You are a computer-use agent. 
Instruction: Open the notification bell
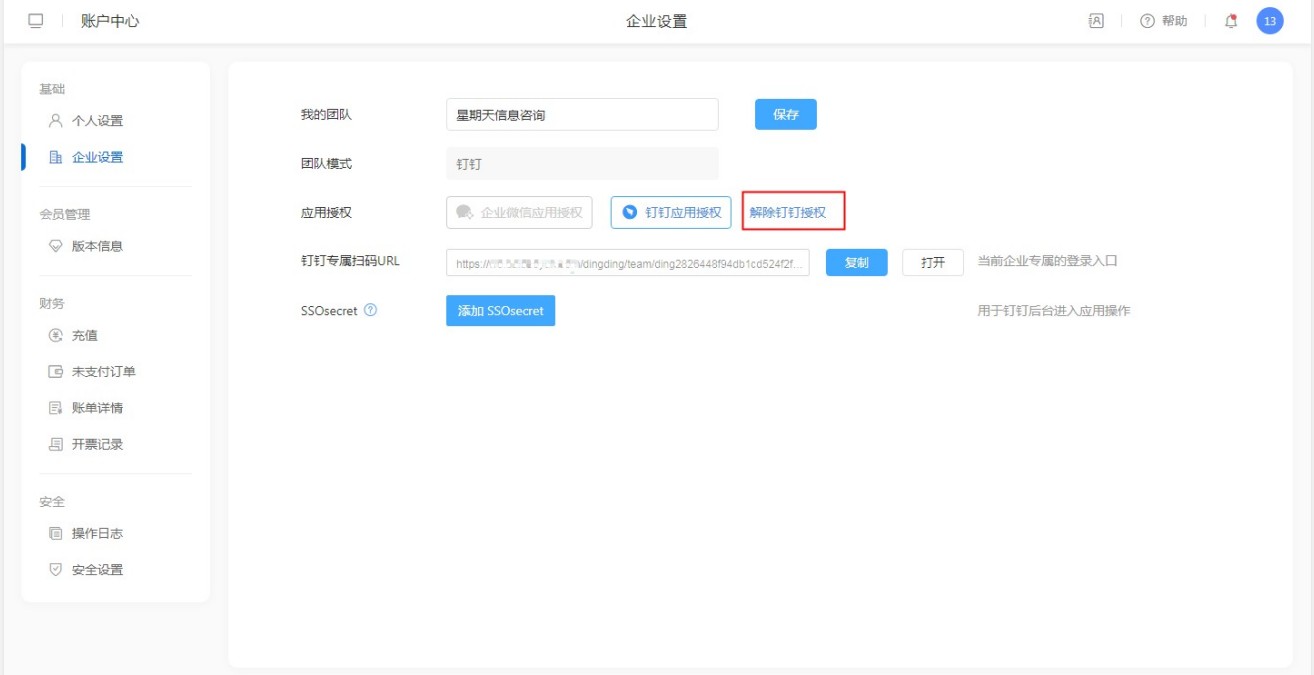1231,21
